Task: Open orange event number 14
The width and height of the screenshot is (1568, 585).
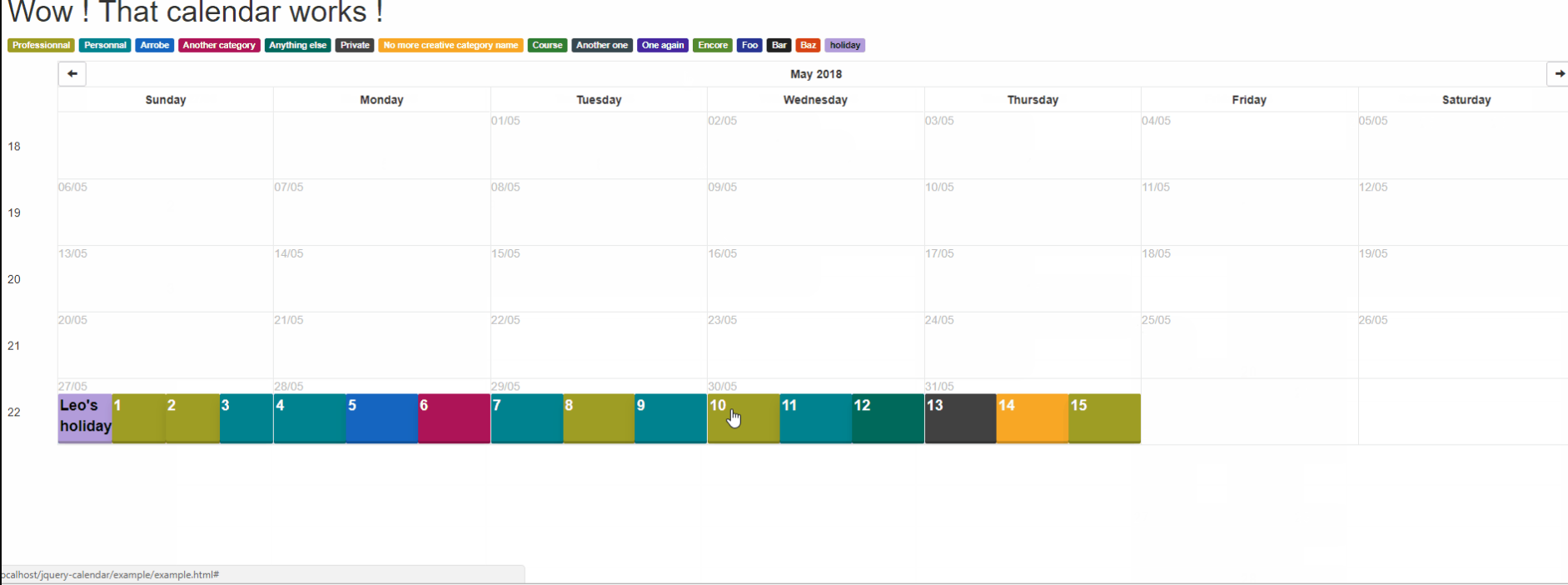Action: 1033,418
